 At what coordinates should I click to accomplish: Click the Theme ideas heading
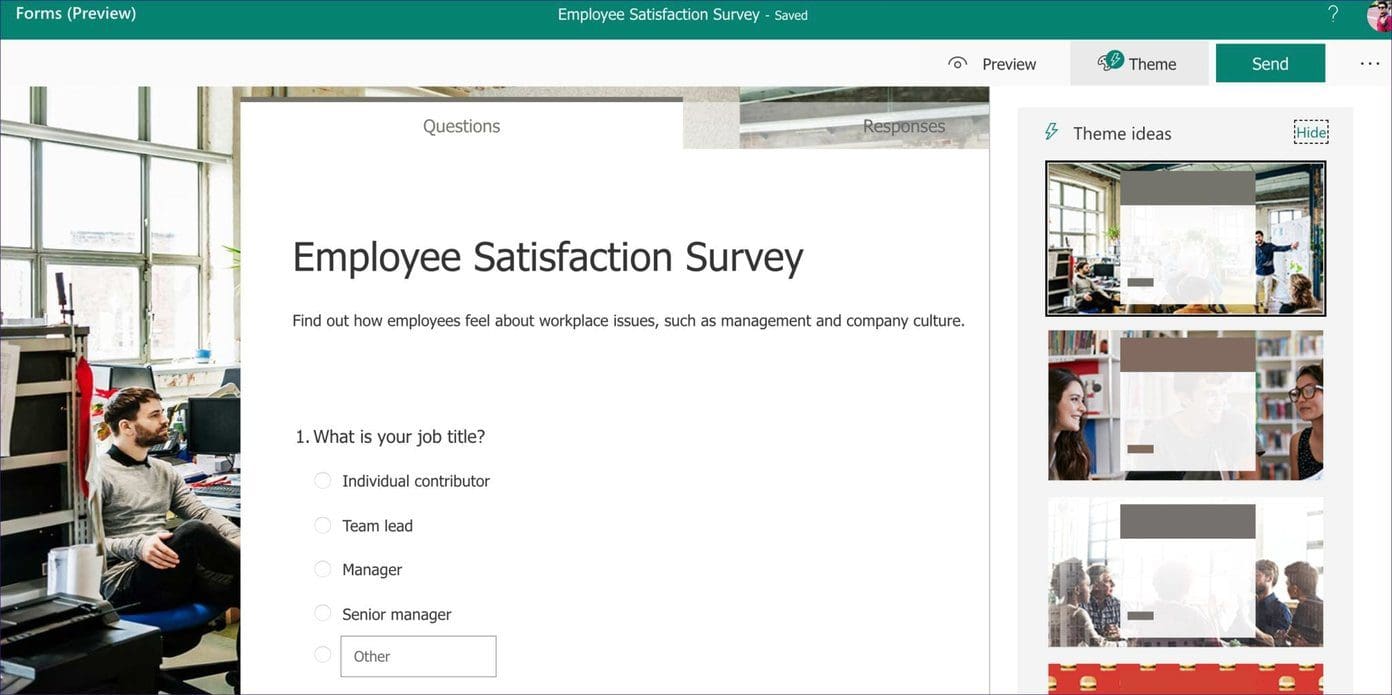[x=1122, y=133]
